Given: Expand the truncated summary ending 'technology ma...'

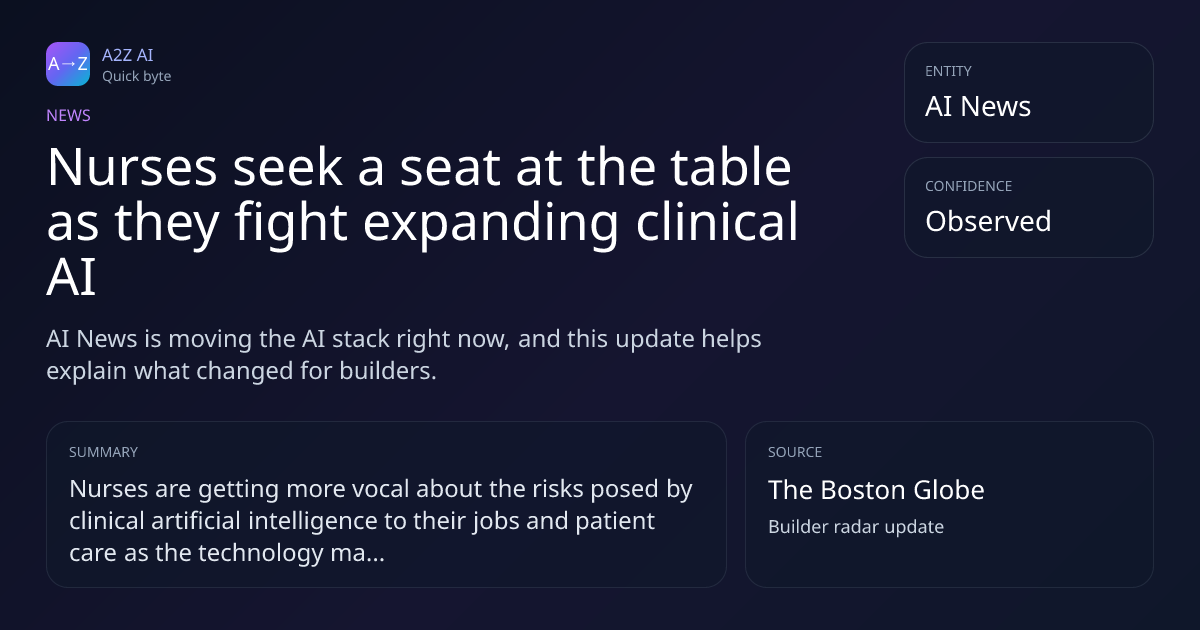Looking at the screenshot, I should click(x=227, y=553).
